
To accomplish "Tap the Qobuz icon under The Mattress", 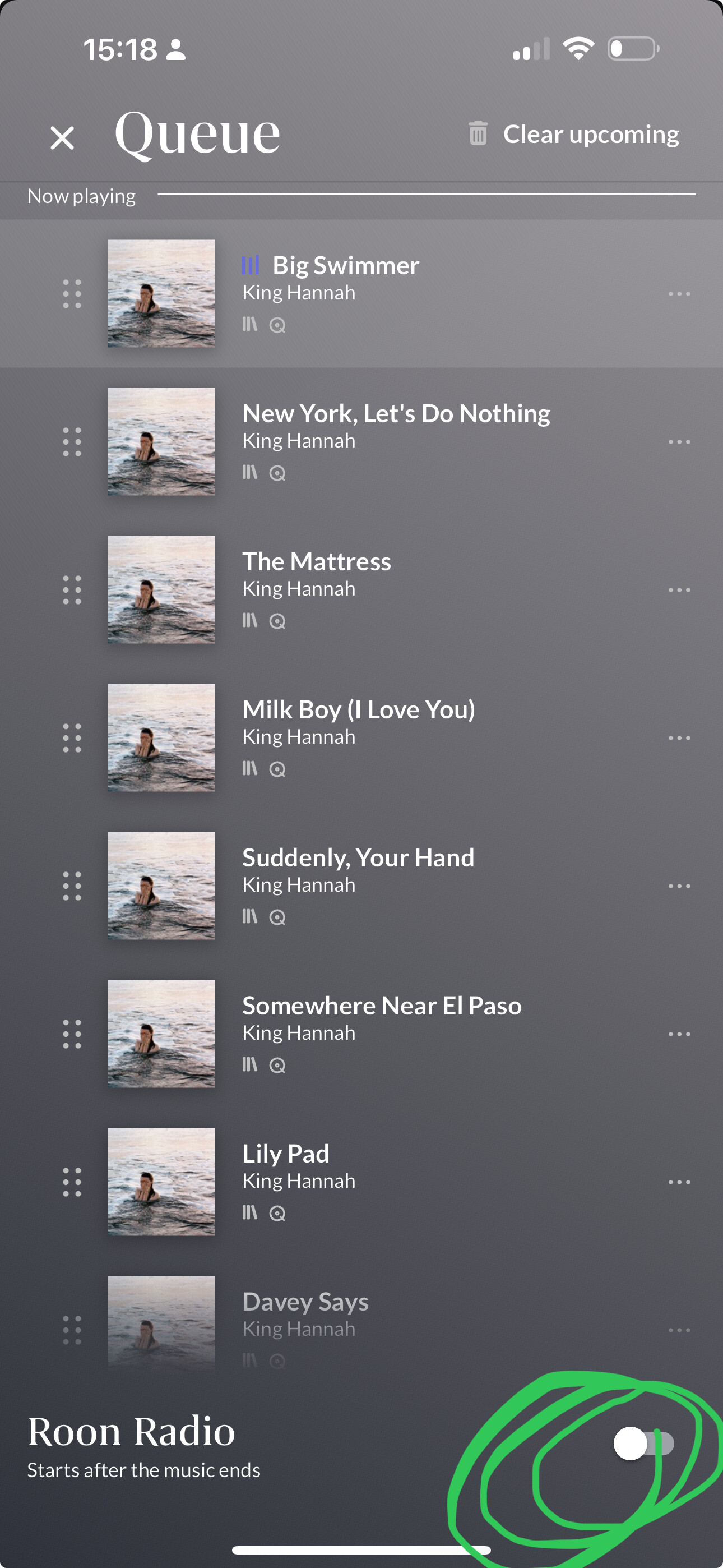I will tap(277, 621).
